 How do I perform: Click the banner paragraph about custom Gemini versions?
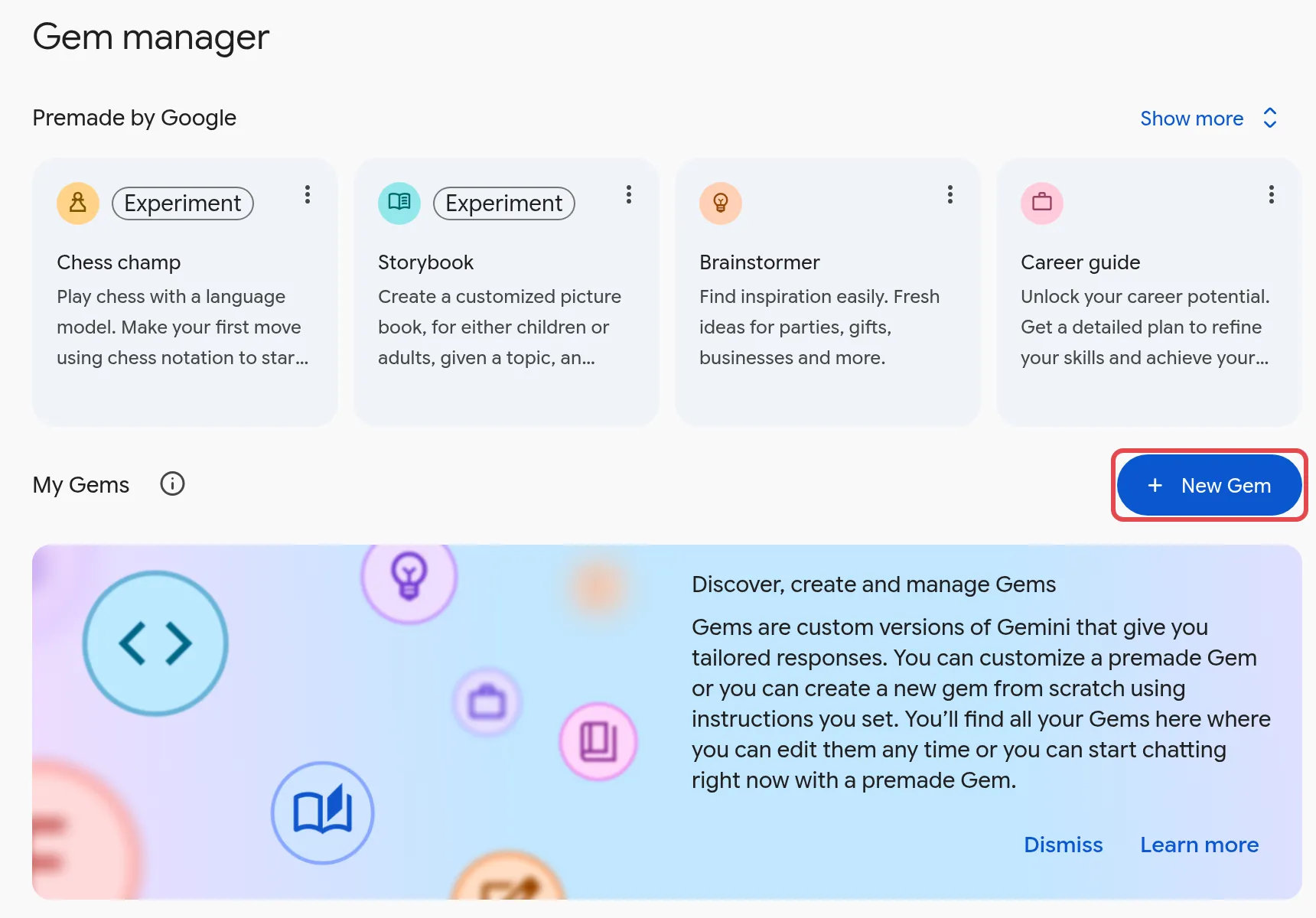981,704
